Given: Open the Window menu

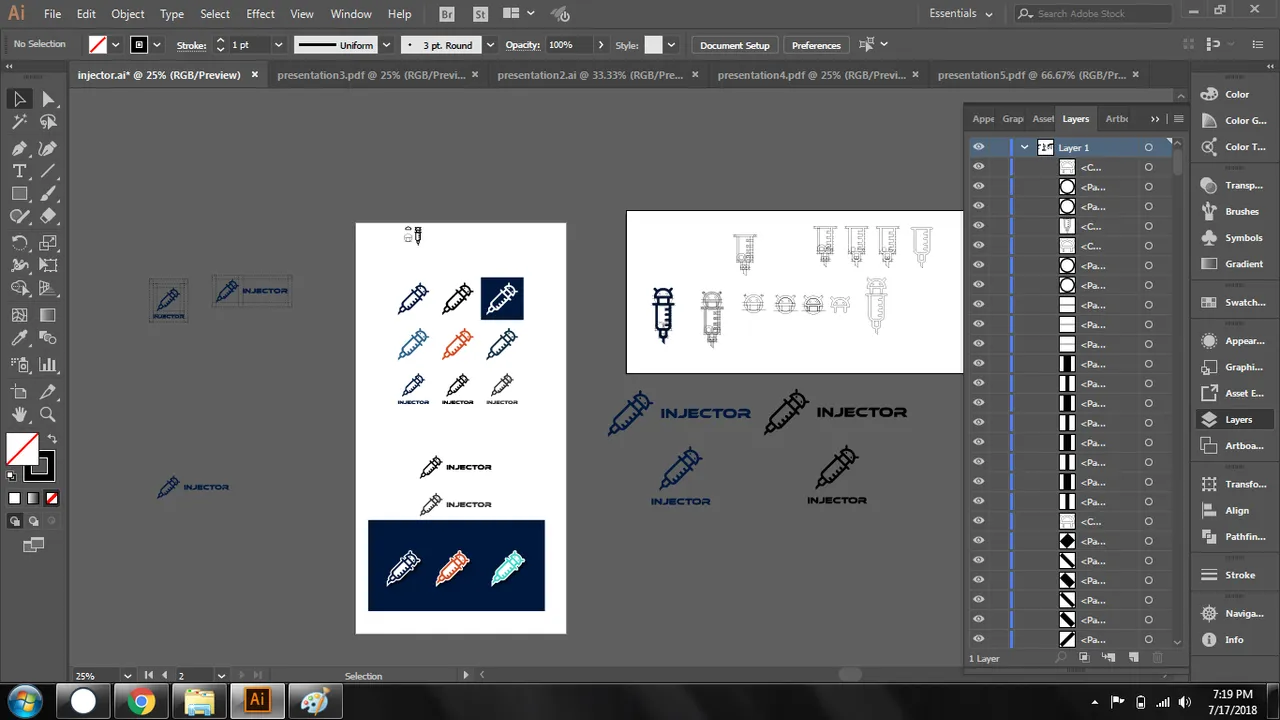Looking at the screenshot, I should coord(351,14).
